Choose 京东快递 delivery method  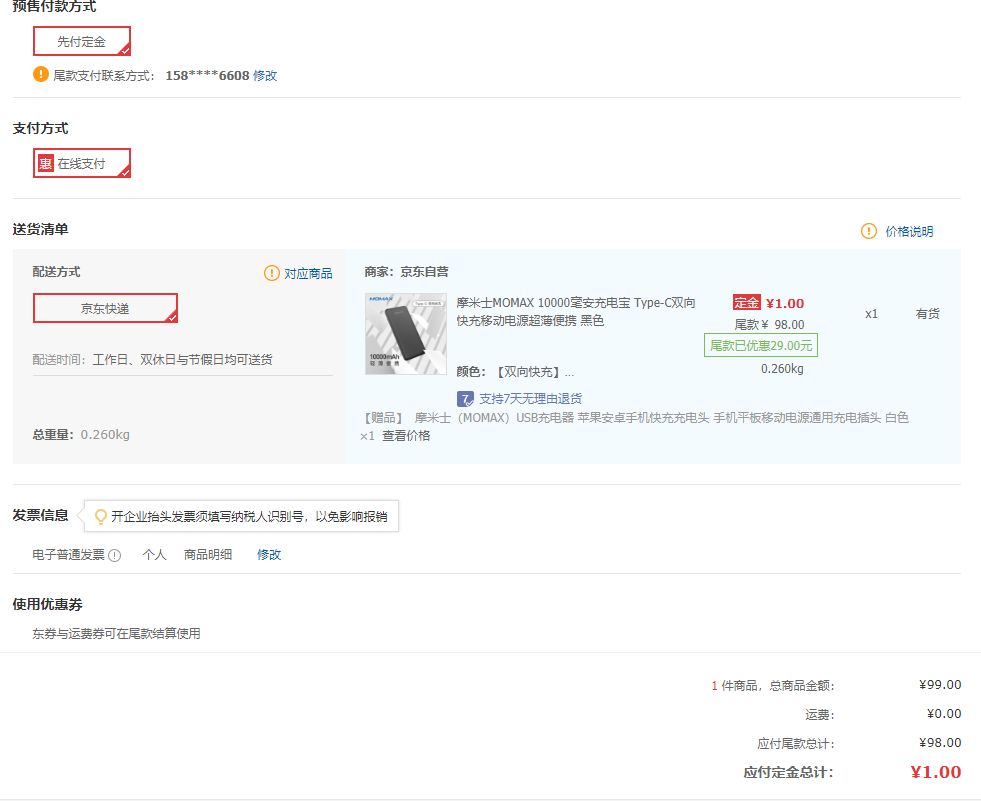(105, 308)
